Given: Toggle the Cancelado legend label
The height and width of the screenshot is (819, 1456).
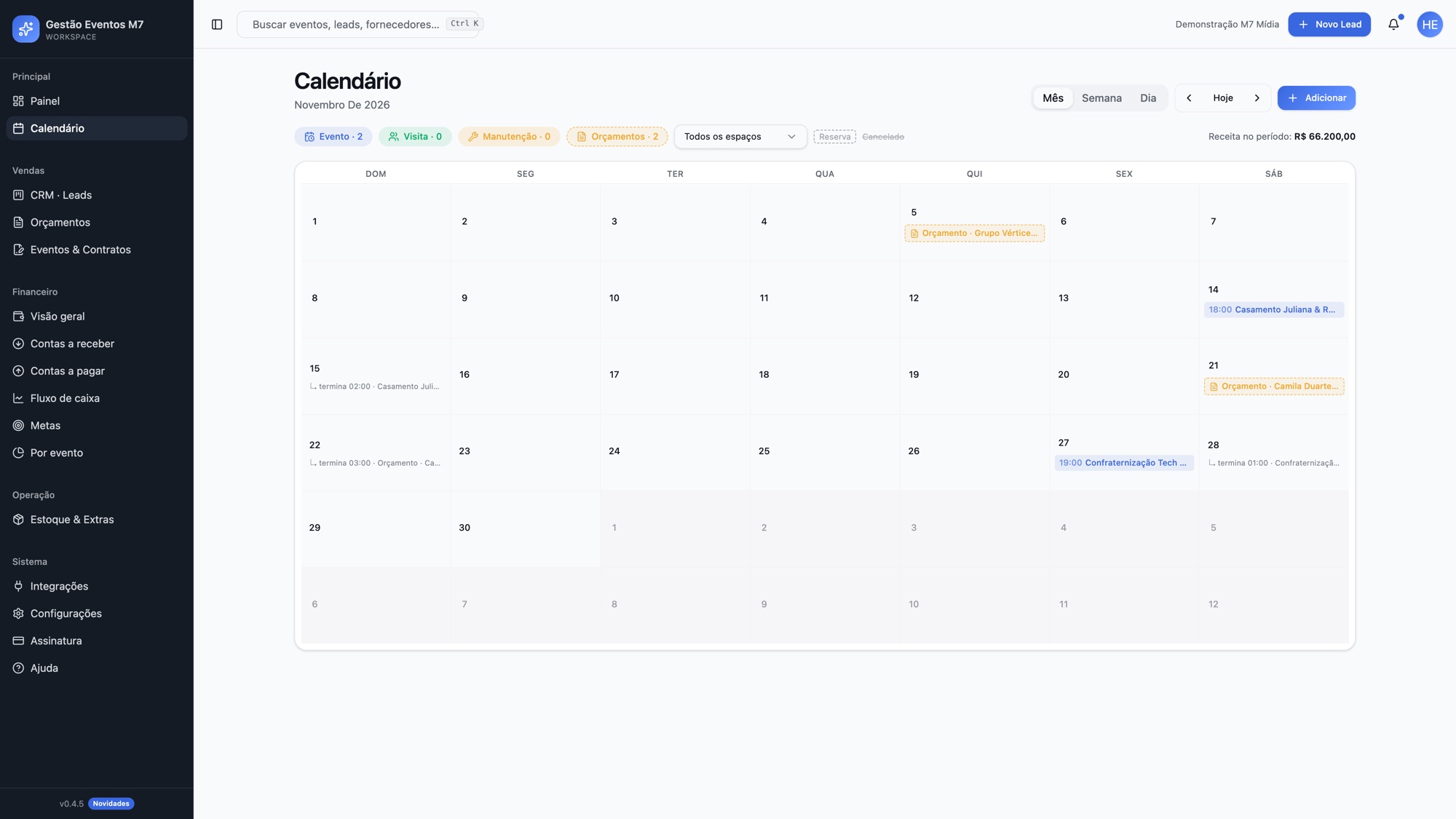Looking at the screenshot, I should click(x=883, y=137).
